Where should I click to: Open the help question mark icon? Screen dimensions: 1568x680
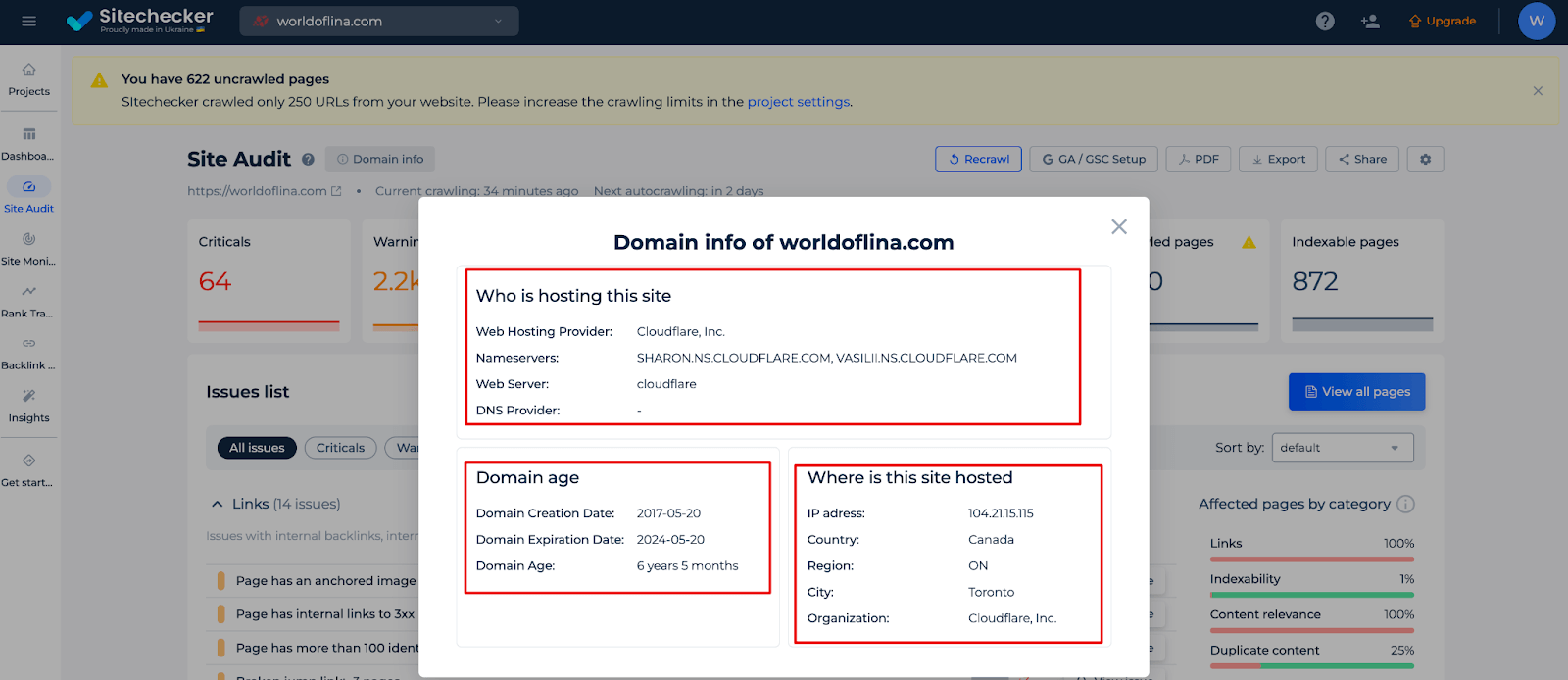click(x=1325, y=21)
